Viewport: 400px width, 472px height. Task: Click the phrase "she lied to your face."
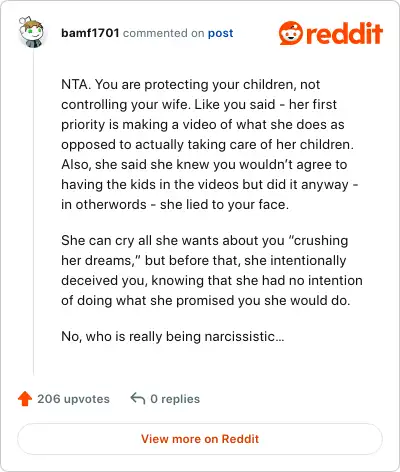point(224,205)
